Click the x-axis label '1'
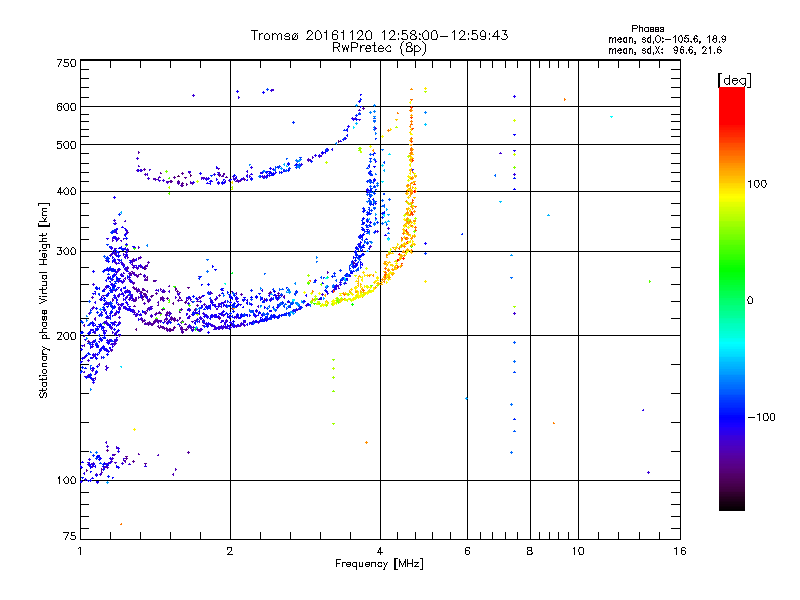Screen dimensions: 800x600 click(80, 551)
